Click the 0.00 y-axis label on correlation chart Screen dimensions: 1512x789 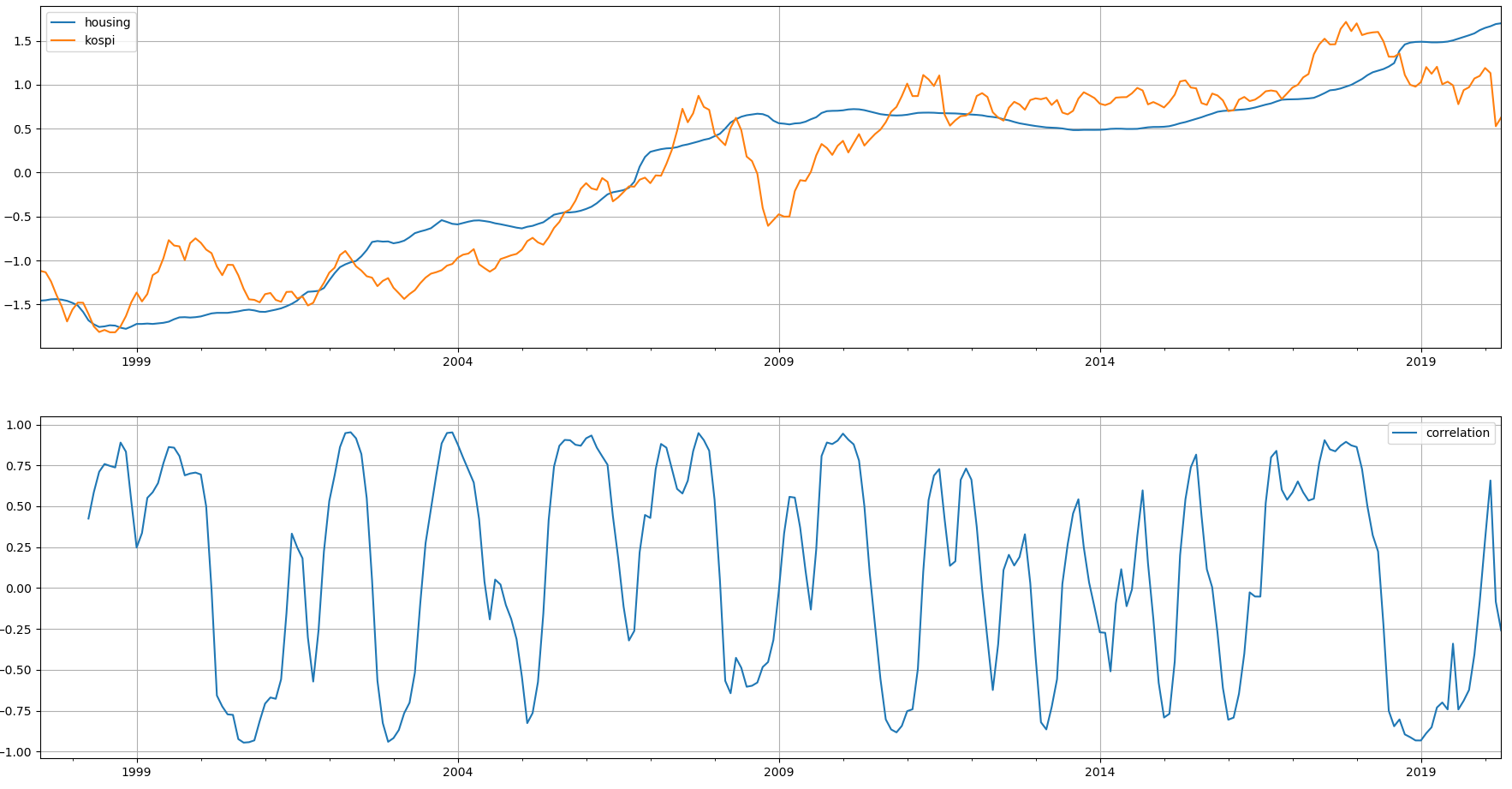click(x=19, y=589)
